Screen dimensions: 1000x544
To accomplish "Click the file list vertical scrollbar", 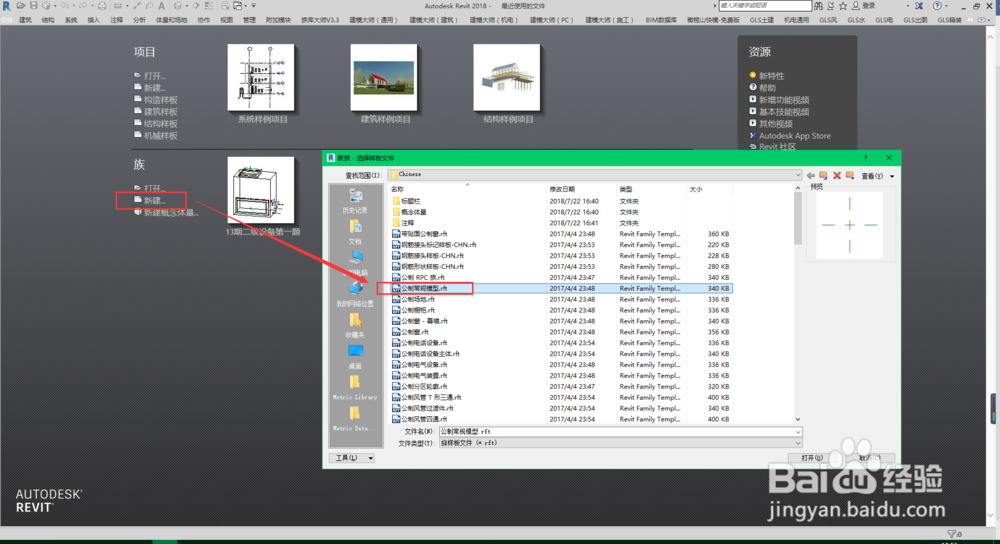I will click(x=798, y=218).
